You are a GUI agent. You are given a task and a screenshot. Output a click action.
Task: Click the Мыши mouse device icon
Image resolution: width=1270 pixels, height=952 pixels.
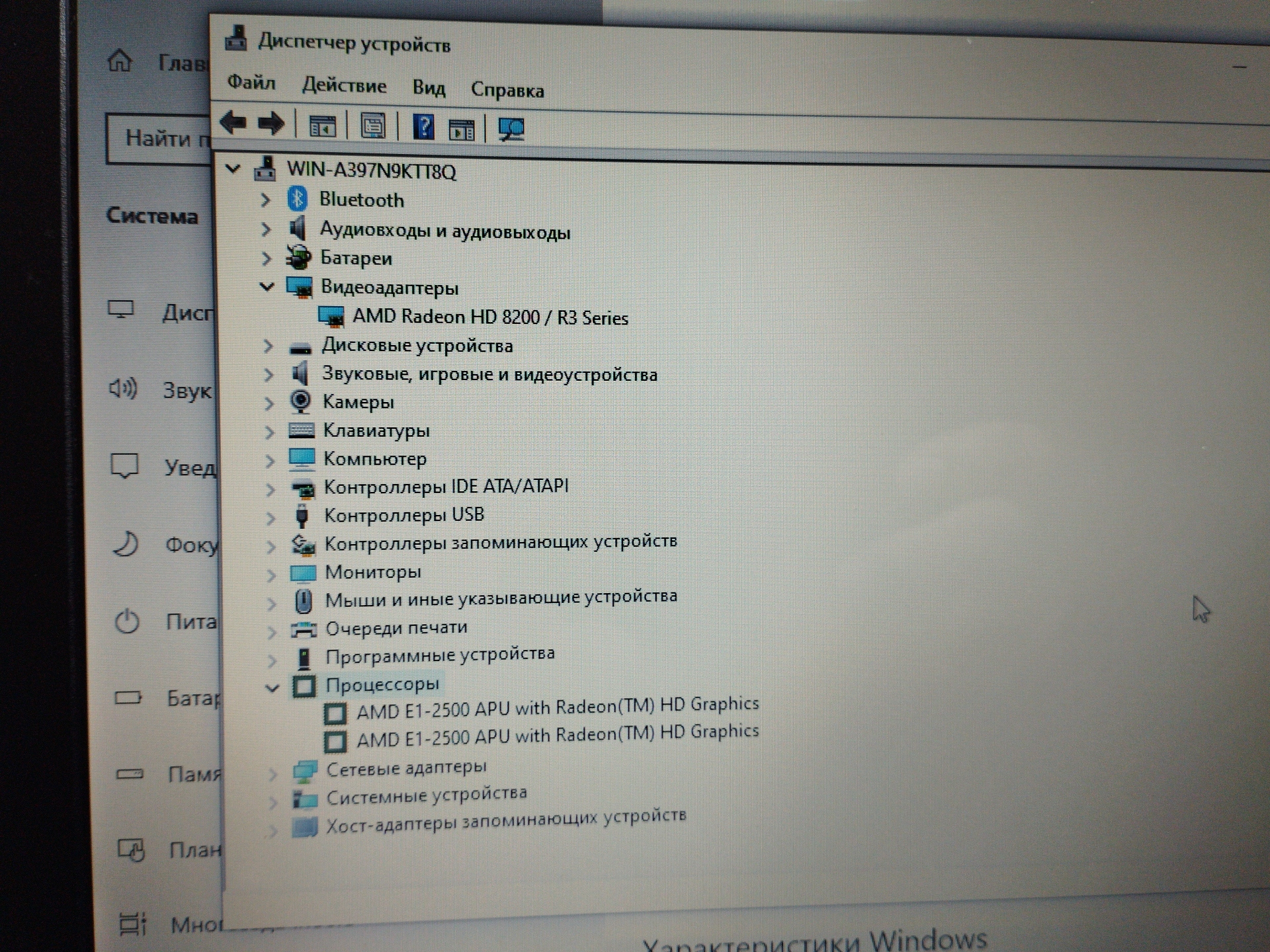click(303, 600)
